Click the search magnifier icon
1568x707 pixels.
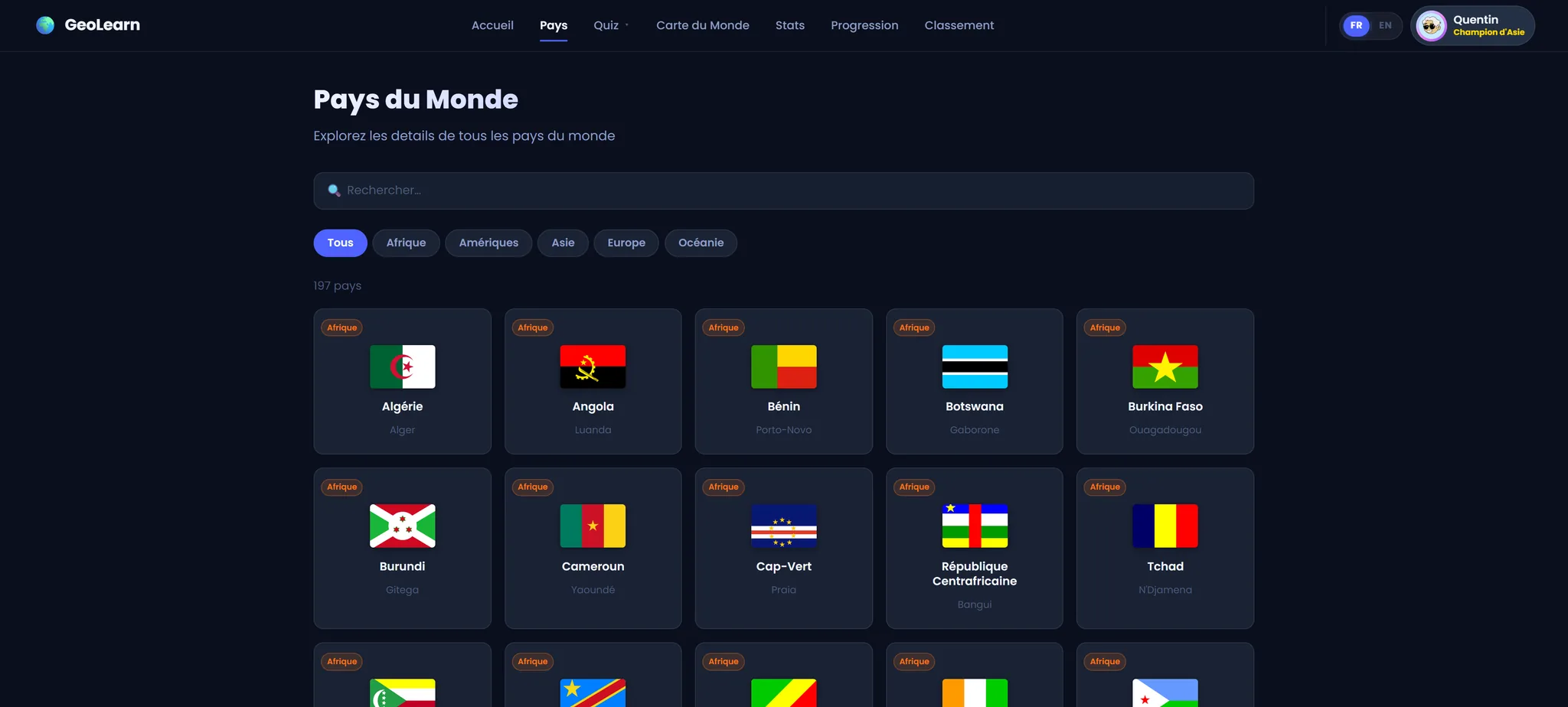click(334, 191)
